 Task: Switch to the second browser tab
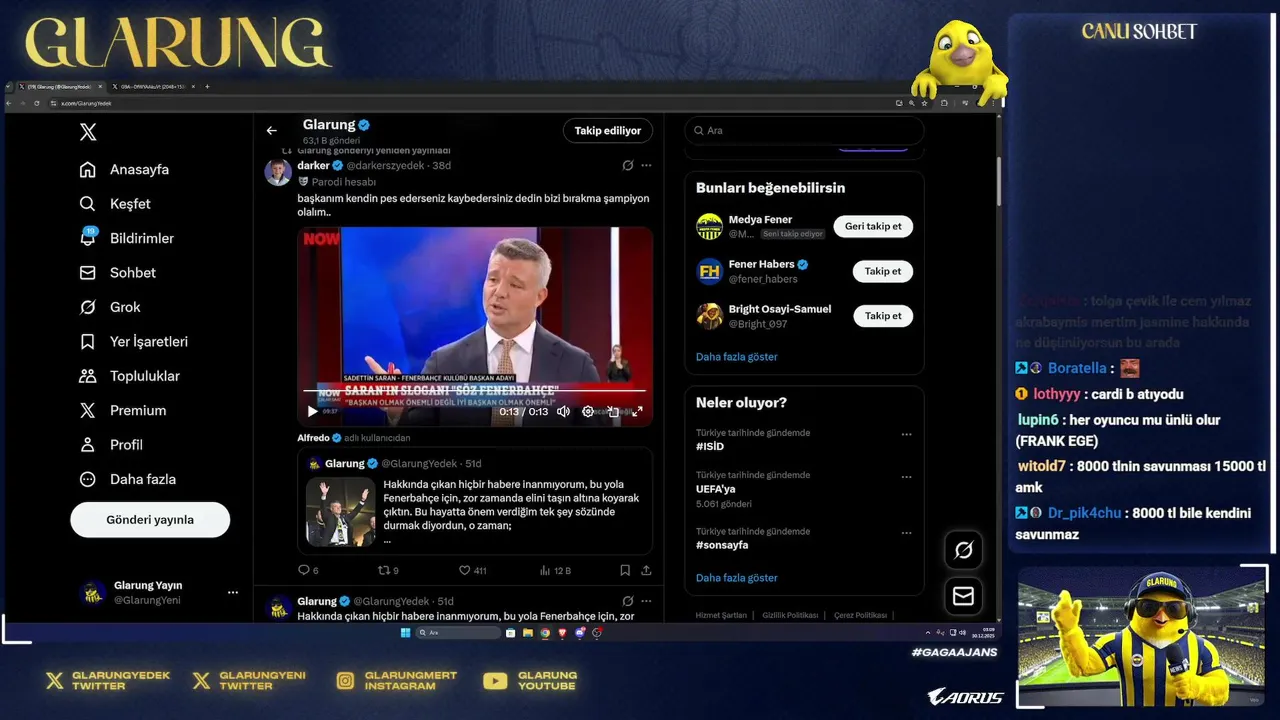[x=153, y=87]
